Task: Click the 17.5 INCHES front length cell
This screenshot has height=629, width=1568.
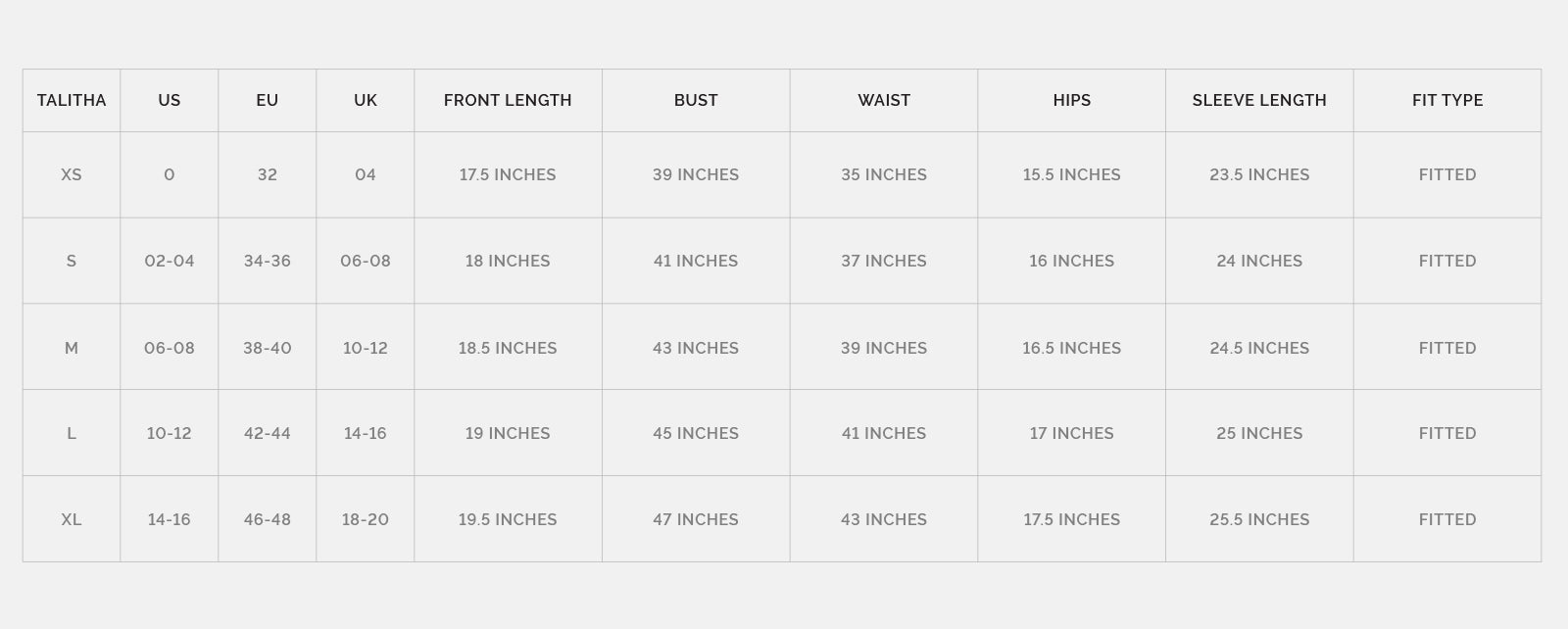Action: (508, 174)
